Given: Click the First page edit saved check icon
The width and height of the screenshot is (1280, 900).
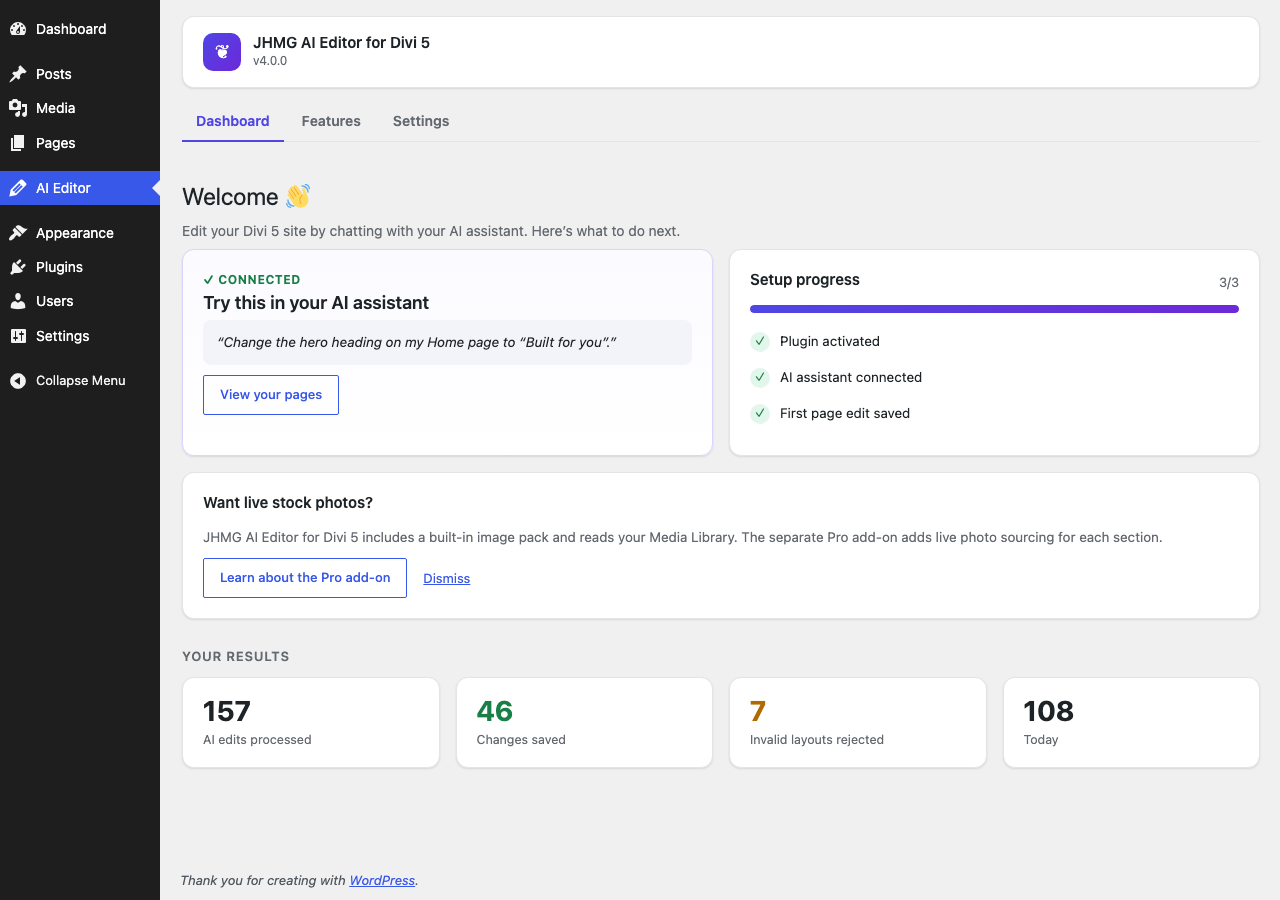Looking at the screenshot, I should pos(760,413).
